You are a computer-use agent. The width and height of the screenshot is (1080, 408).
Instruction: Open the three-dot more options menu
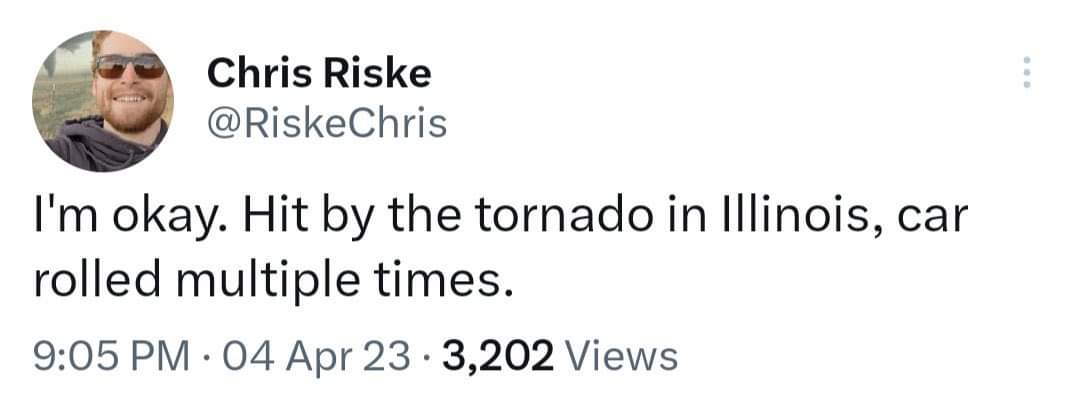click(1026, 72)
